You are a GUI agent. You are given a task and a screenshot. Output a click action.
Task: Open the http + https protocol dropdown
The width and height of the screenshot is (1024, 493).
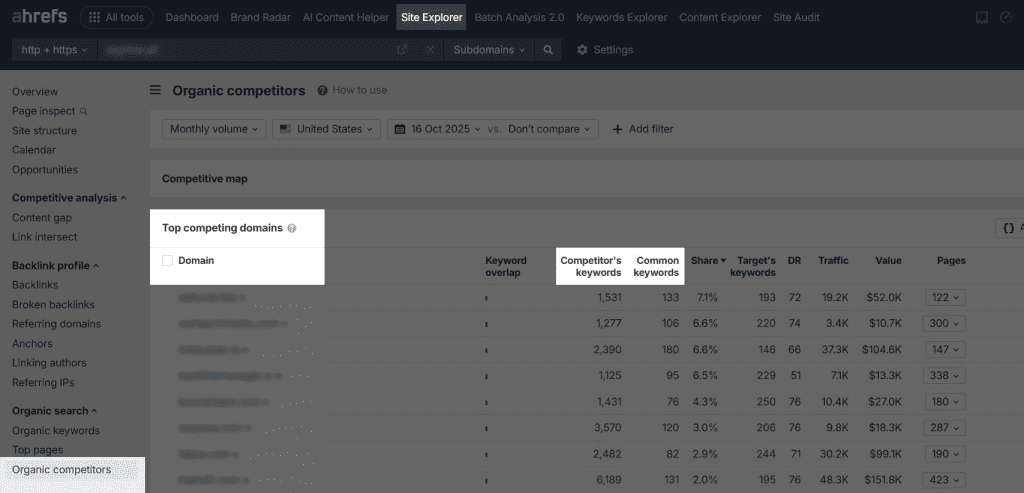pos(54,50)
